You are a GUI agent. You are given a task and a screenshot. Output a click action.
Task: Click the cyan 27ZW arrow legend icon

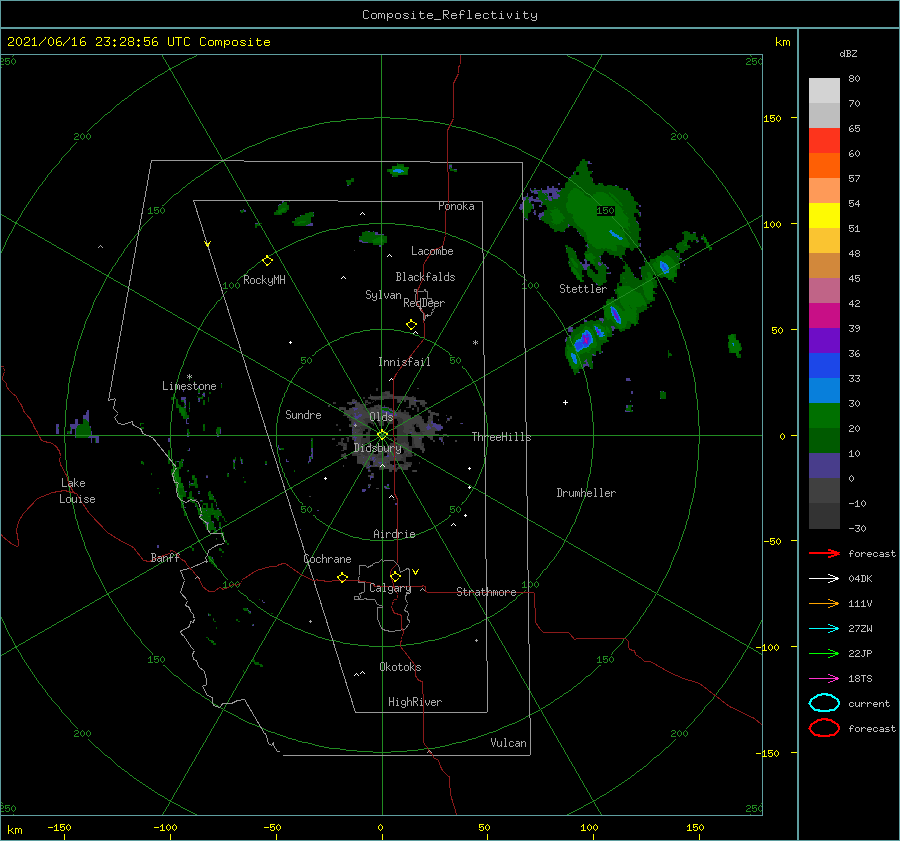click(824, 629)
